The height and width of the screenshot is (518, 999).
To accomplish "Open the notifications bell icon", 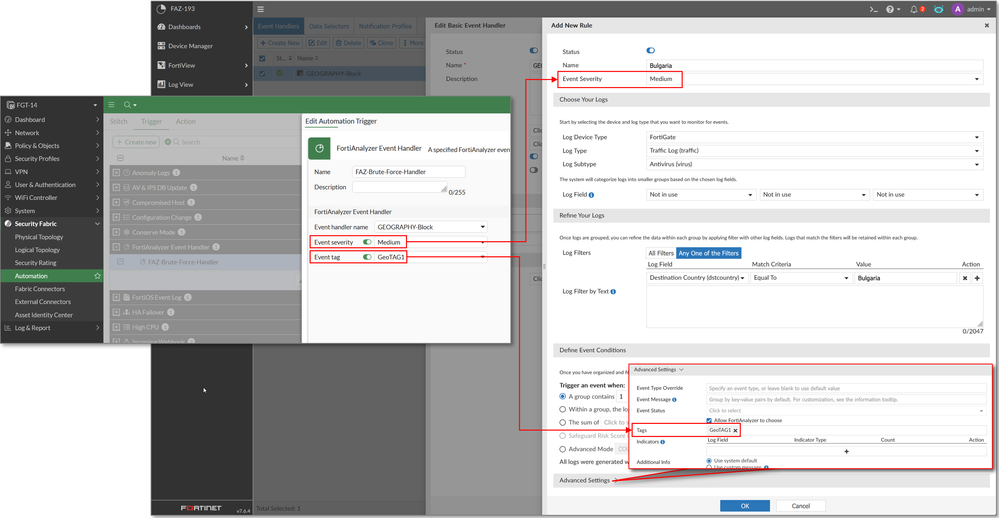I will pos(914,10).
